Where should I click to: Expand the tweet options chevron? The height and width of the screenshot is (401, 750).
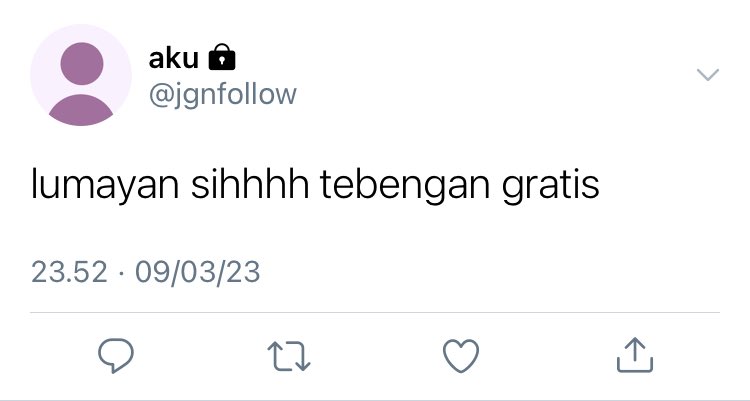point(708,75)
